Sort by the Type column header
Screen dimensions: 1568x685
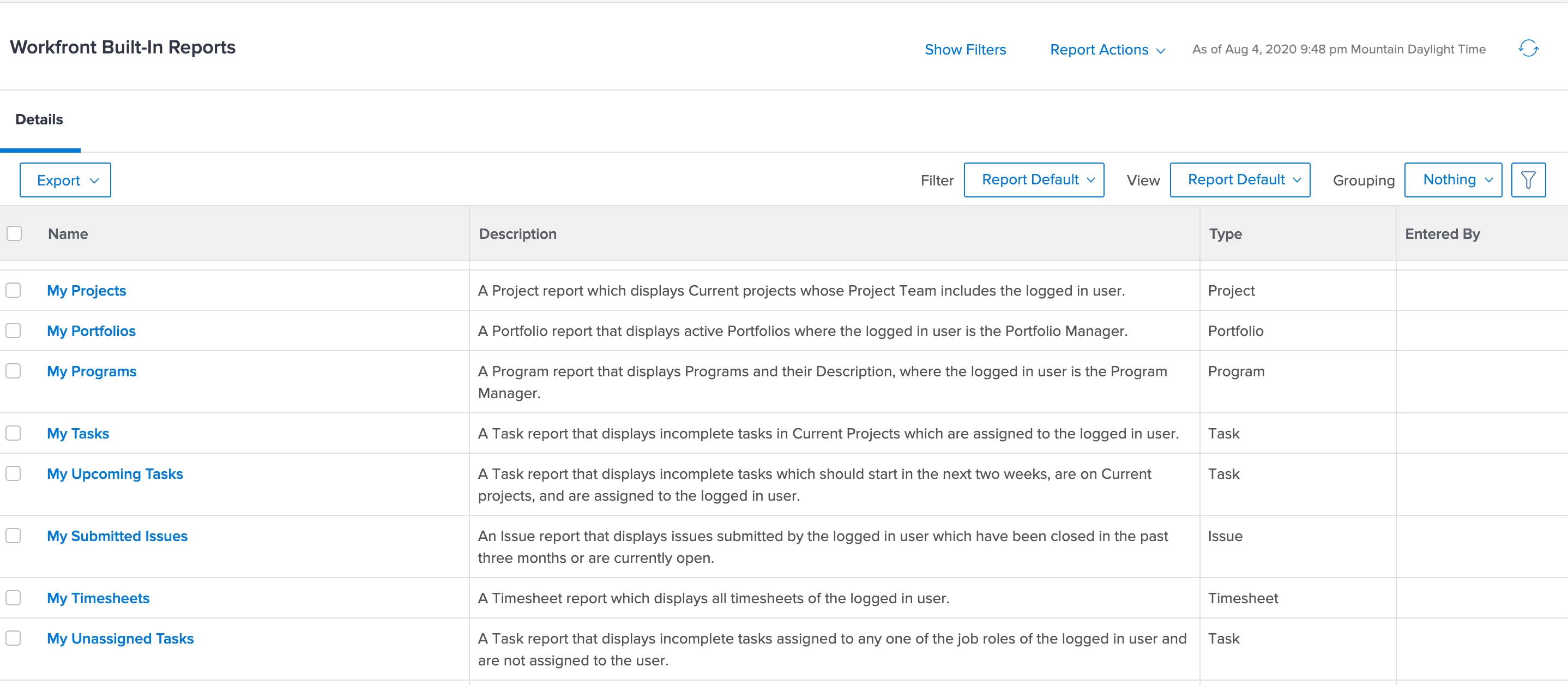(x=1225, y=235)
